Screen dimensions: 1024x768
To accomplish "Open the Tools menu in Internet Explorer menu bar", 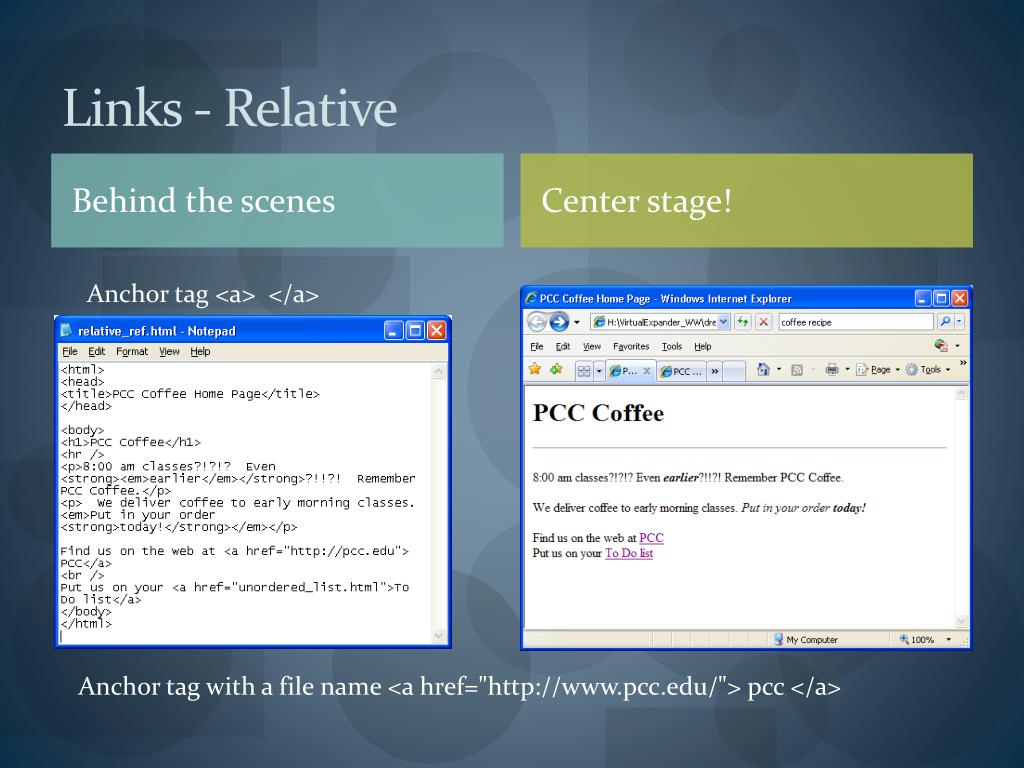I will coord(671,347).
